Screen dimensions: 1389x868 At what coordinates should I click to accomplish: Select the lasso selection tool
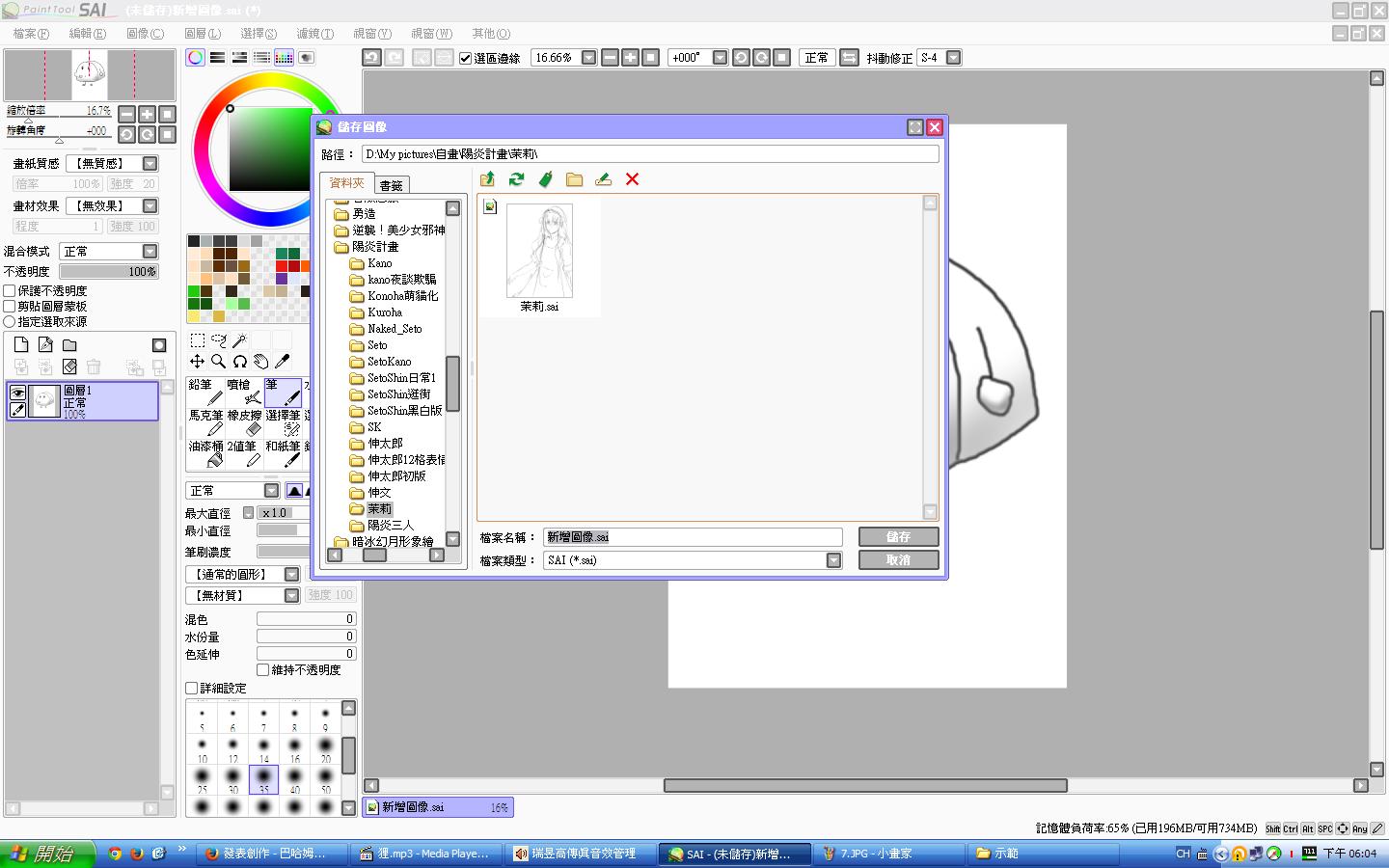218,339
